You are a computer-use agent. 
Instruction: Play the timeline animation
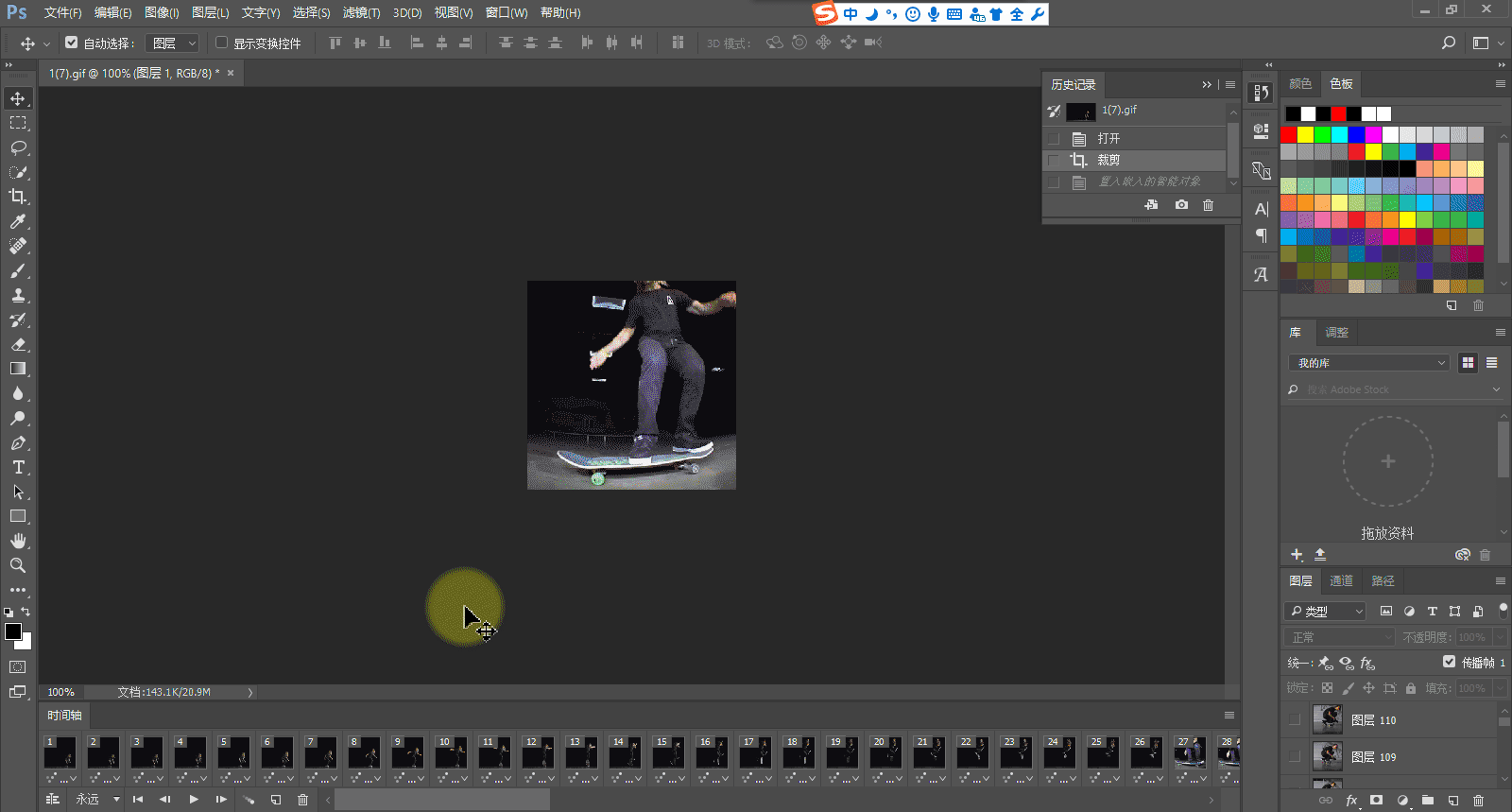coord(194,800)
